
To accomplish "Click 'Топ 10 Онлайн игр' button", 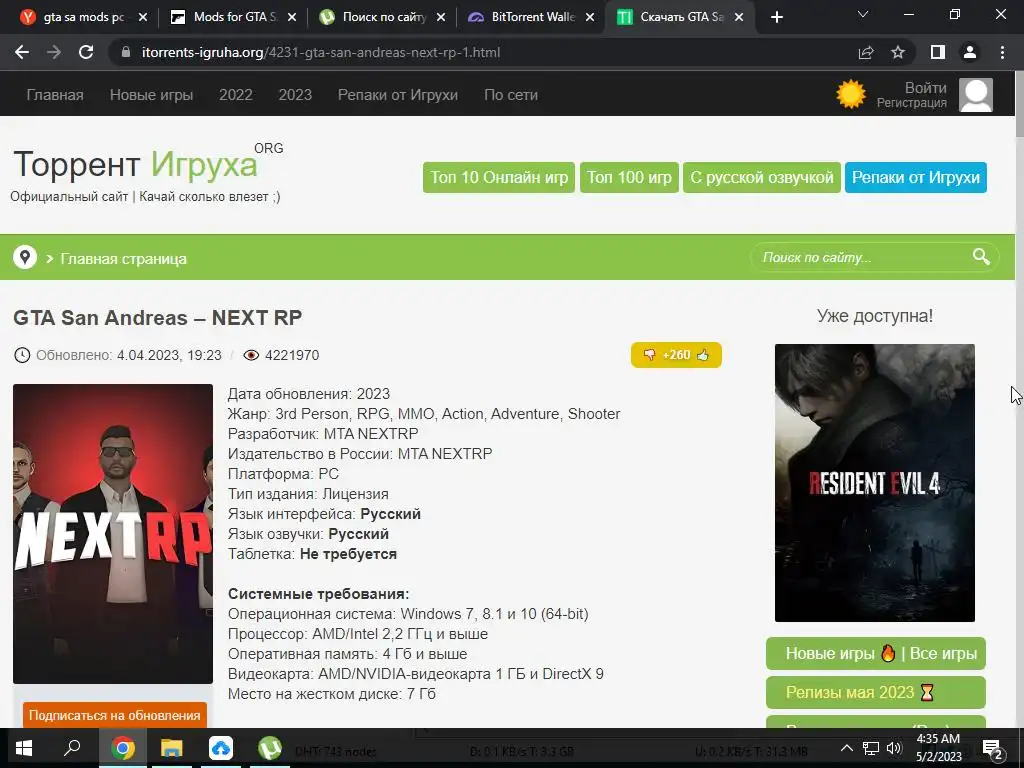I will (499, 177).
